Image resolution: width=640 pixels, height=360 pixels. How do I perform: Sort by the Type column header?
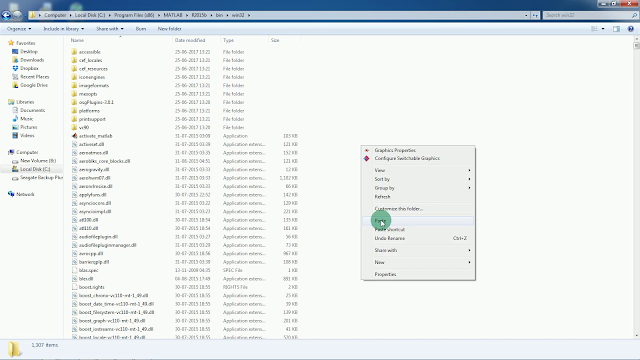(228, 40)
